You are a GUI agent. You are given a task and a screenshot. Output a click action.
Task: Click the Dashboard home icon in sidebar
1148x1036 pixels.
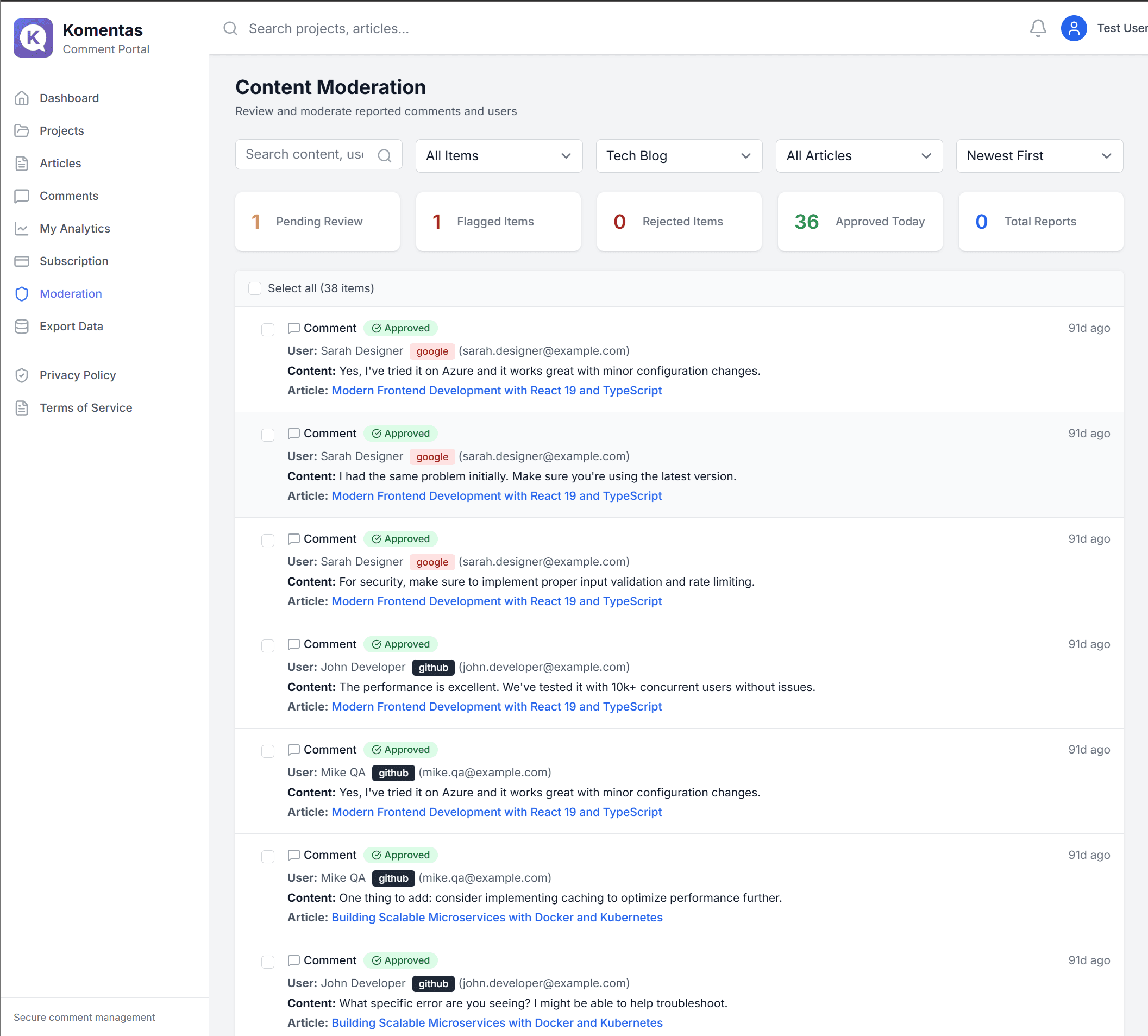click(22, 98)
